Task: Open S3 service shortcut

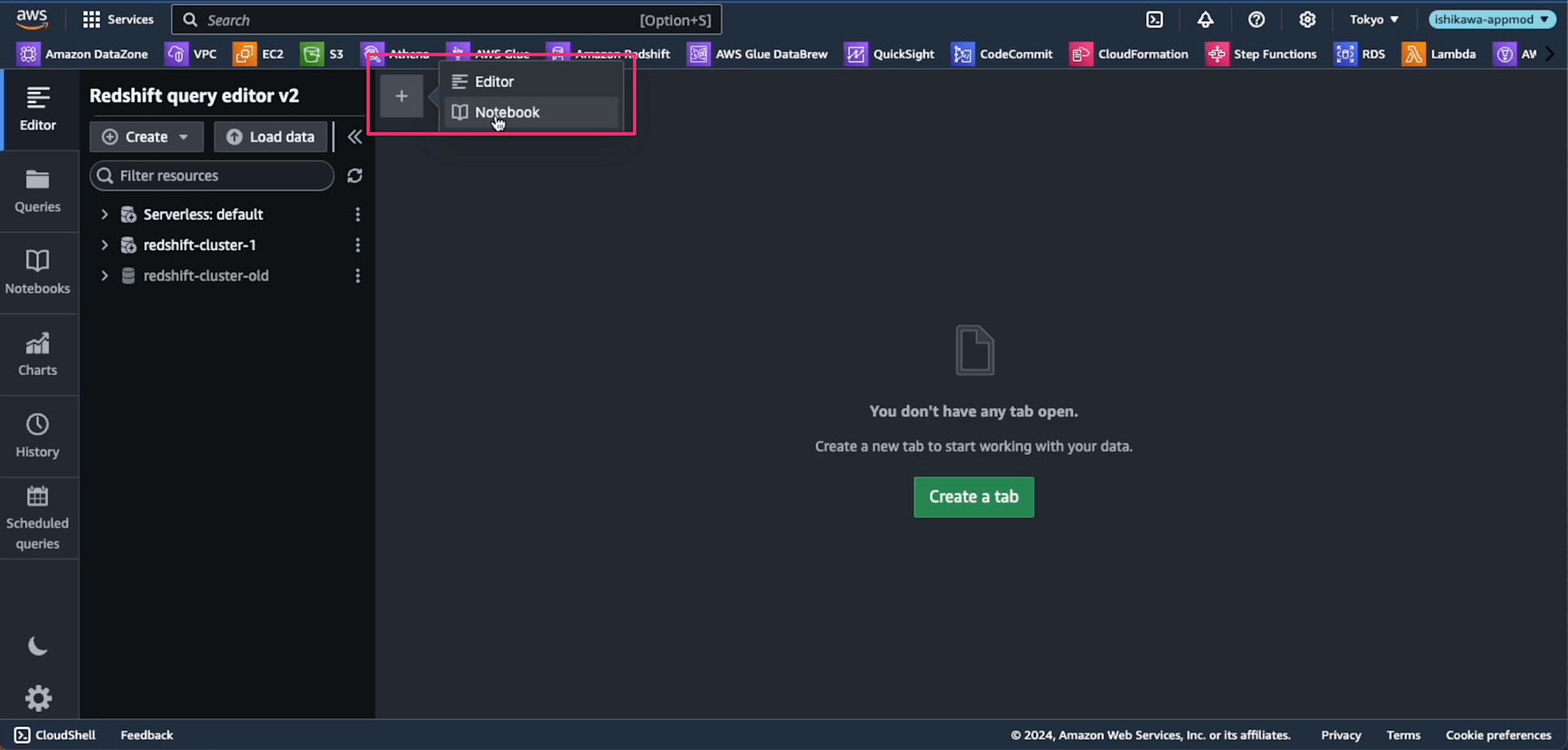Action: click(323, 53)
